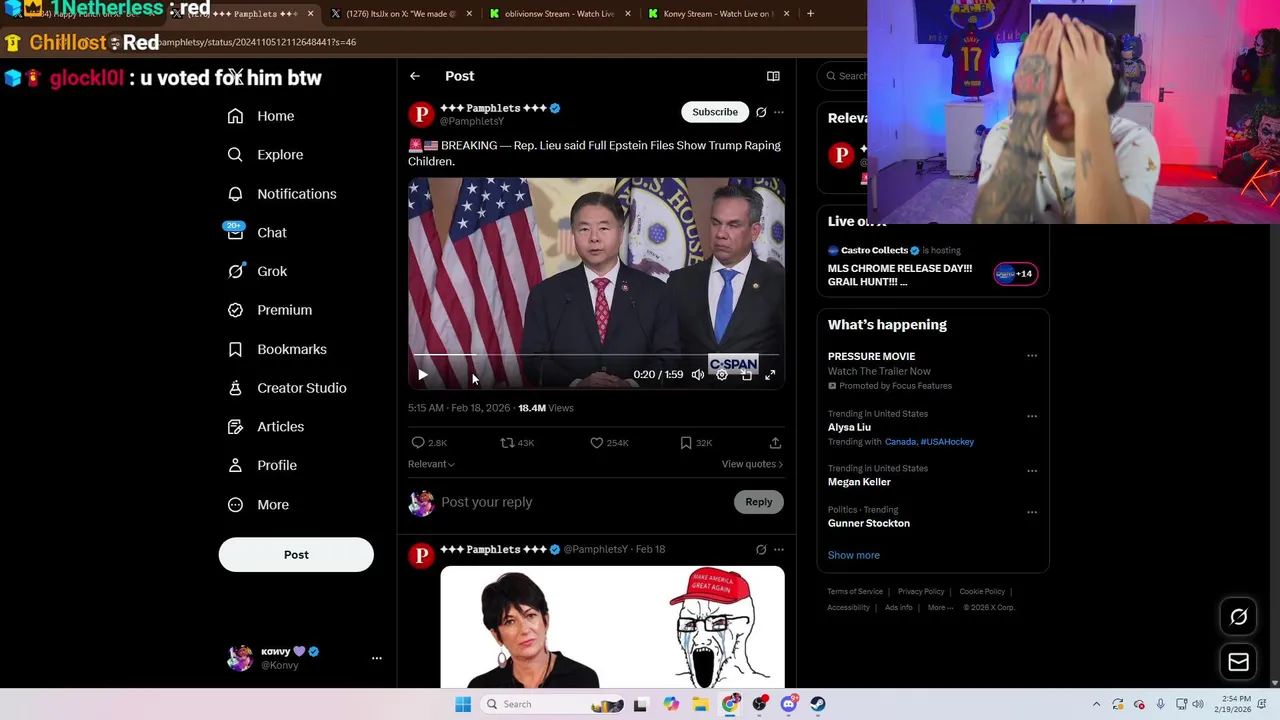Image resolution: width=1280 pixels, height=720 pixels.
Task: Open the Privacy Policy footer link
Action: pos(921,592)
